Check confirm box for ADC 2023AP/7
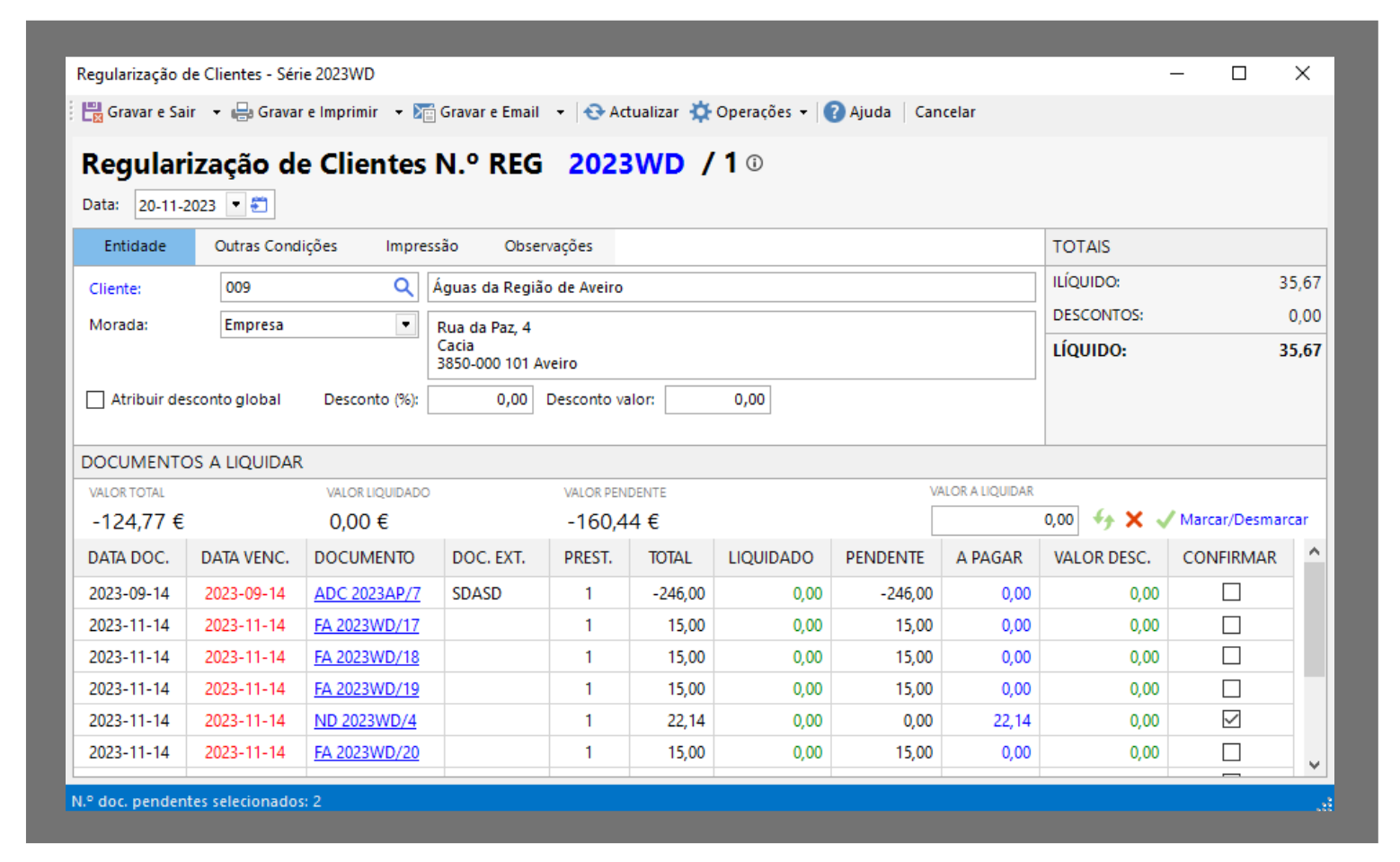This screenshot has width=1400, height=862. pos(1231,592)
